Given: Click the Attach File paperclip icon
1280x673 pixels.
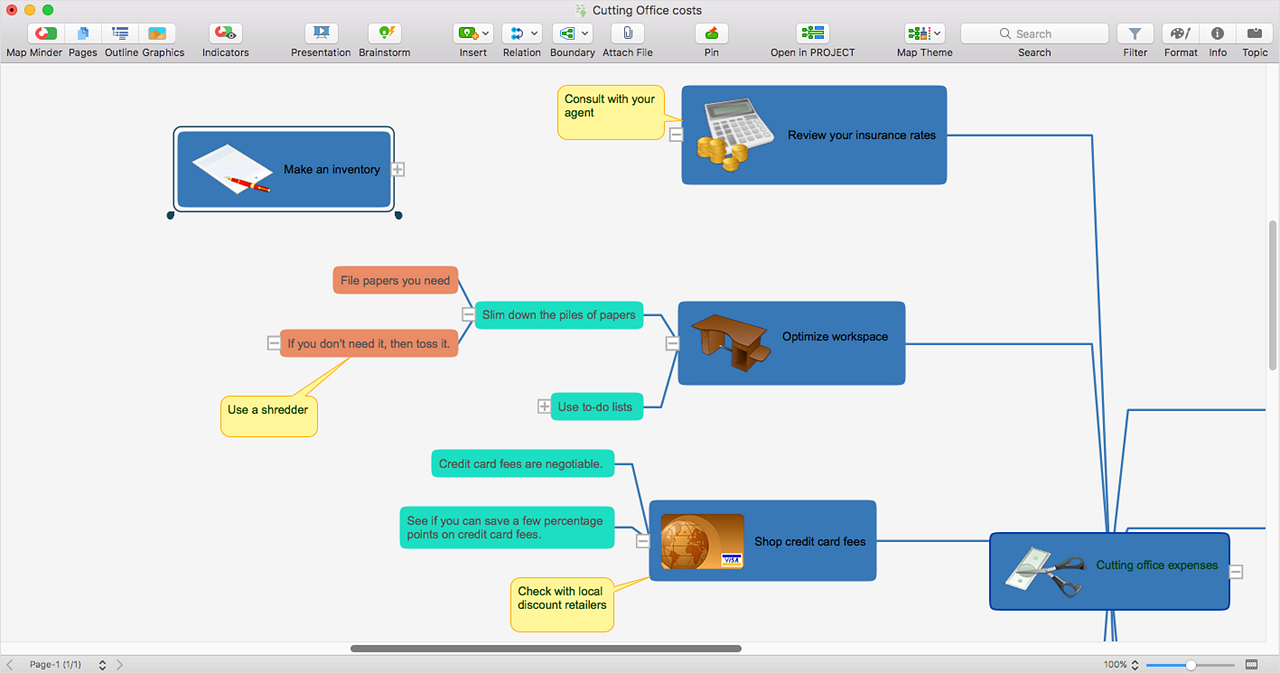Looking at the screenshot, I should click(x=627, y=34).
